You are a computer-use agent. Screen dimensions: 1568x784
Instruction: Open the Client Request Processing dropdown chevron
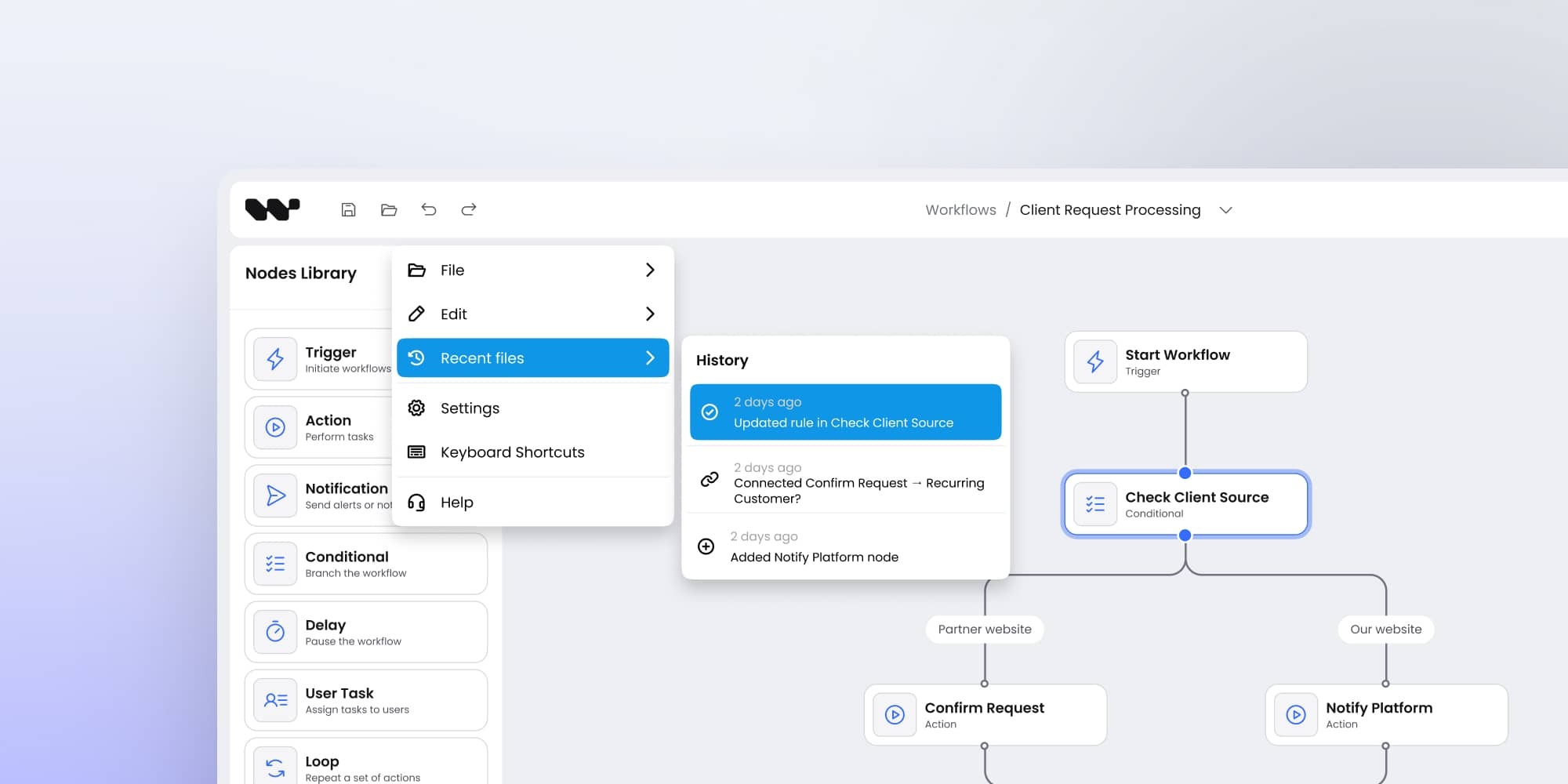coord(1226,210)
